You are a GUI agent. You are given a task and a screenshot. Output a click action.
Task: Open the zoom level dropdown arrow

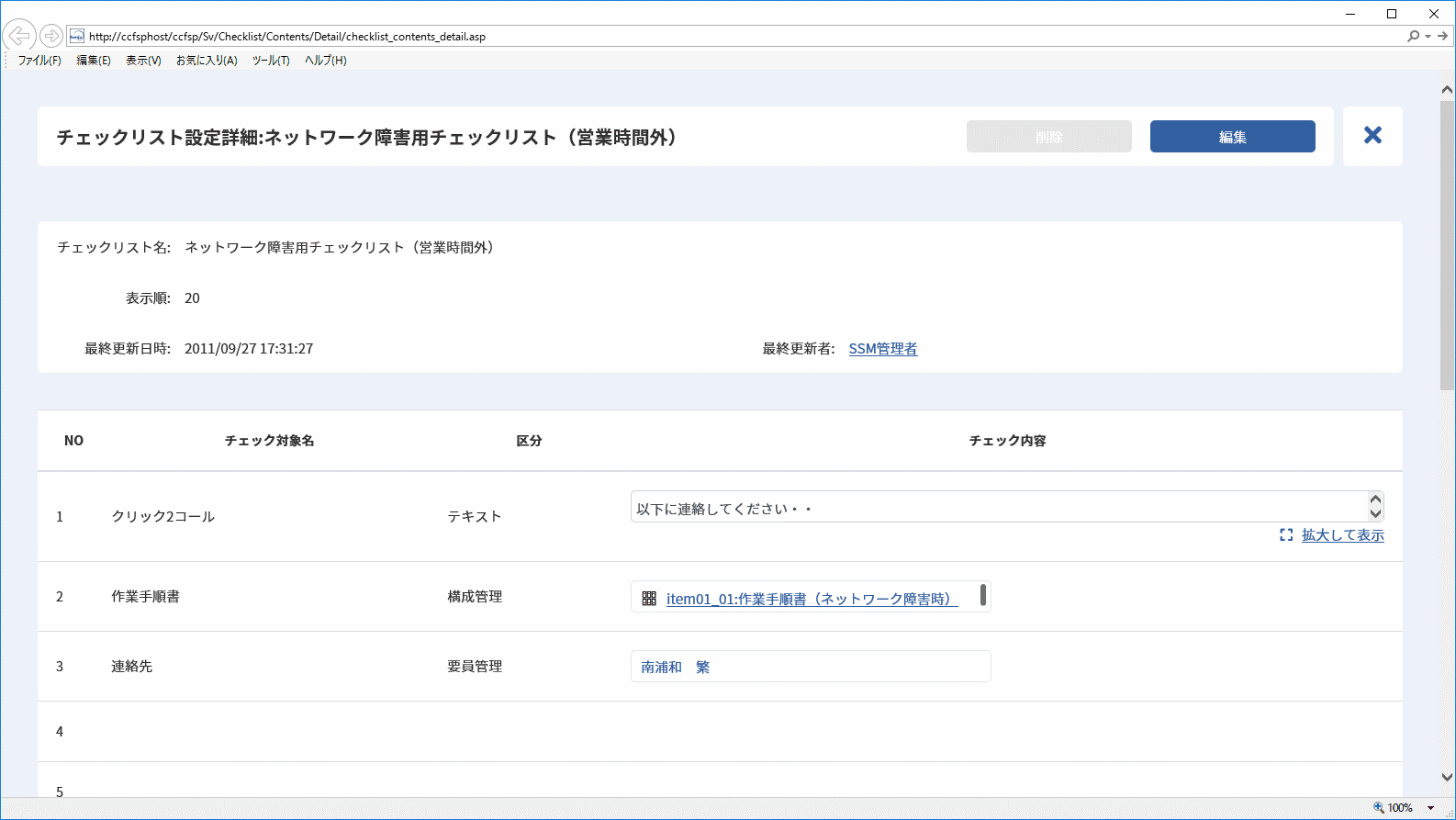pos(1430,808)
